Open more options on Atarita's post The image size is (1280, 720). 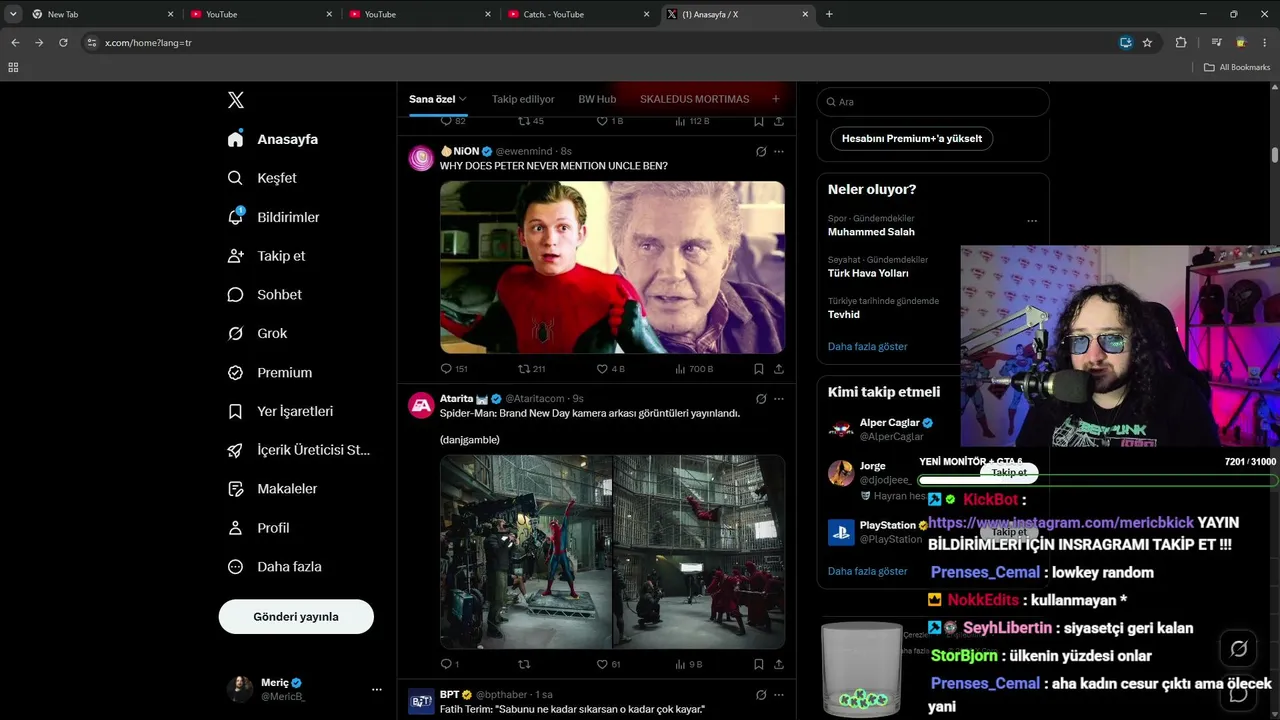(x=779, y=398)
